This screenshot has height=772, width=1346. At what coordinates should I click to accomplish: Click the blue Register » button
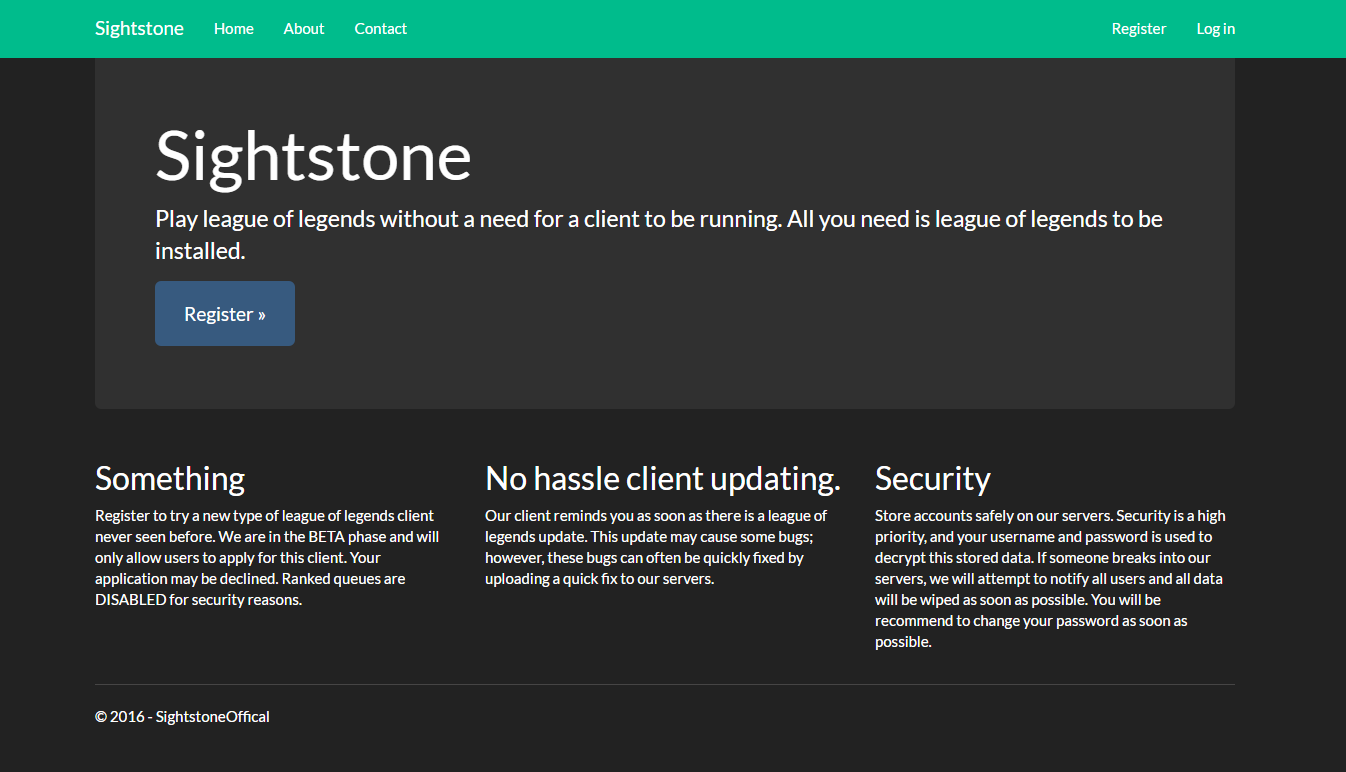[x=225, y=314]
